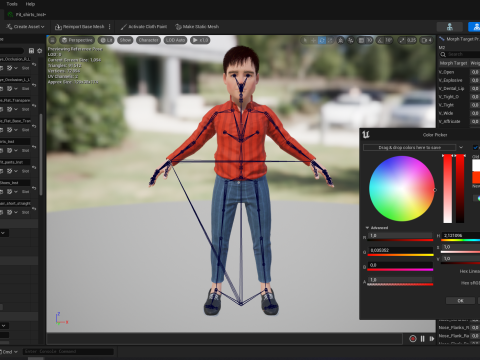Screen dimensions: 480x360
Task: Open the Lit shading mode menu
Action: pos(106,40)
